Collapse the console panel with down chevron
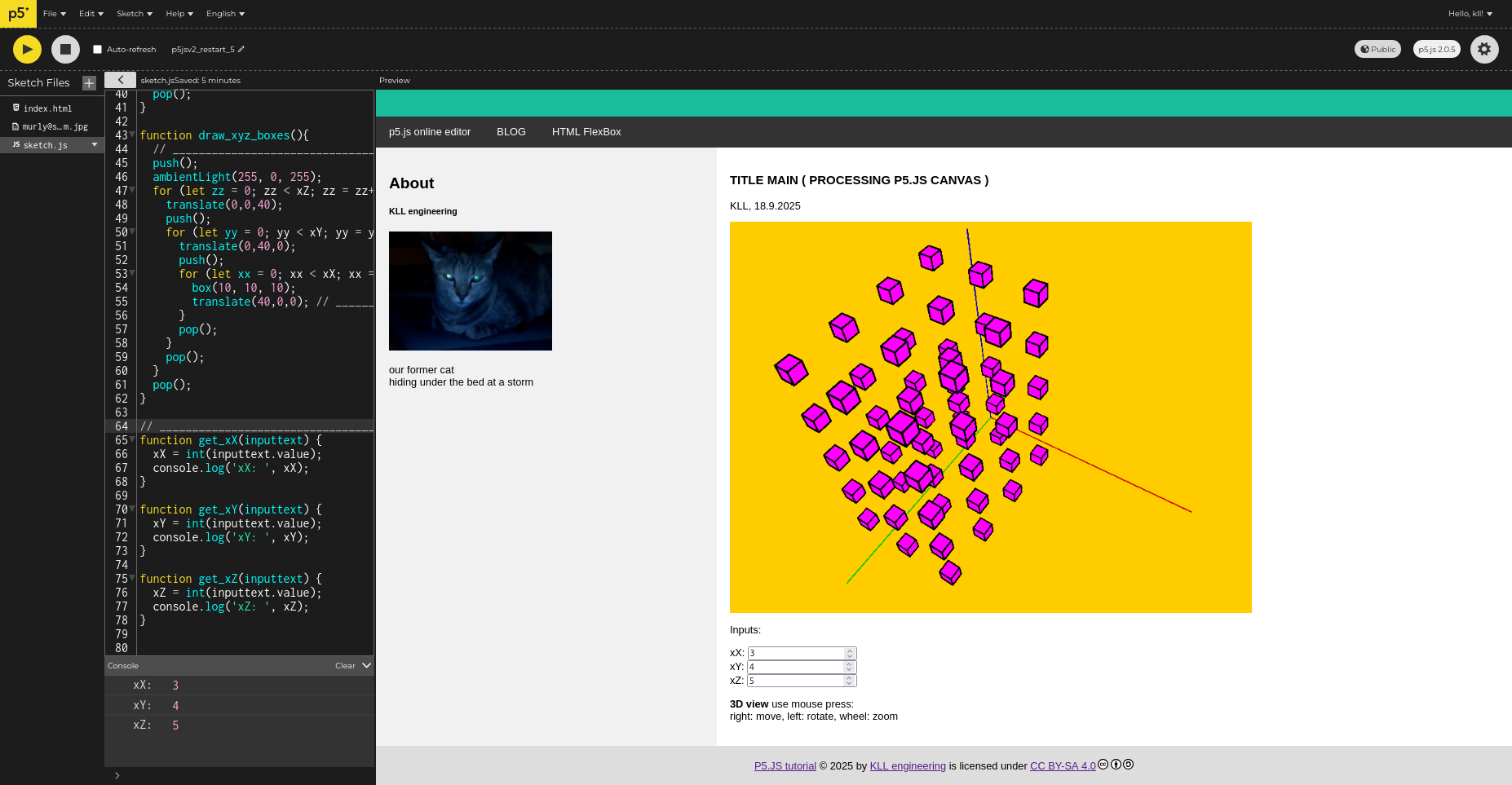 click(366, 666)
